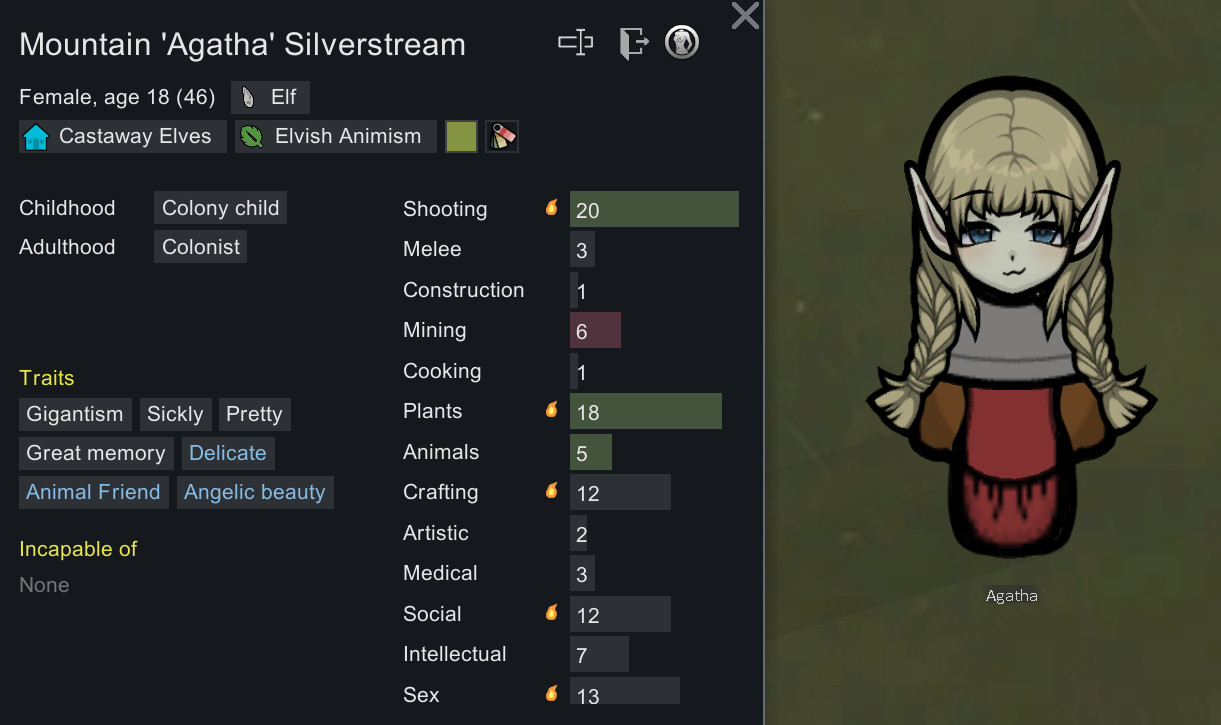1221x725 pixels.
Task: Select the Colonist adulthood backstory
Action: tap(200, 247)
